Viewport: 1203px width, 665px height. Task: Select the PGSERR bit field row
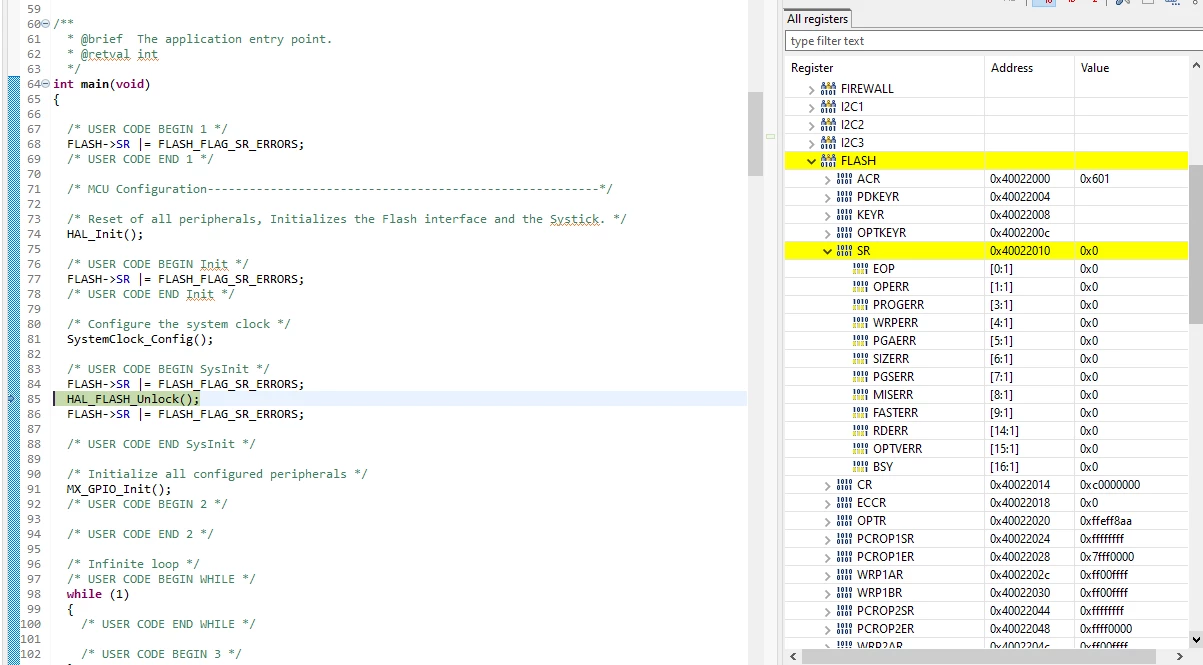tap(987, 376)
